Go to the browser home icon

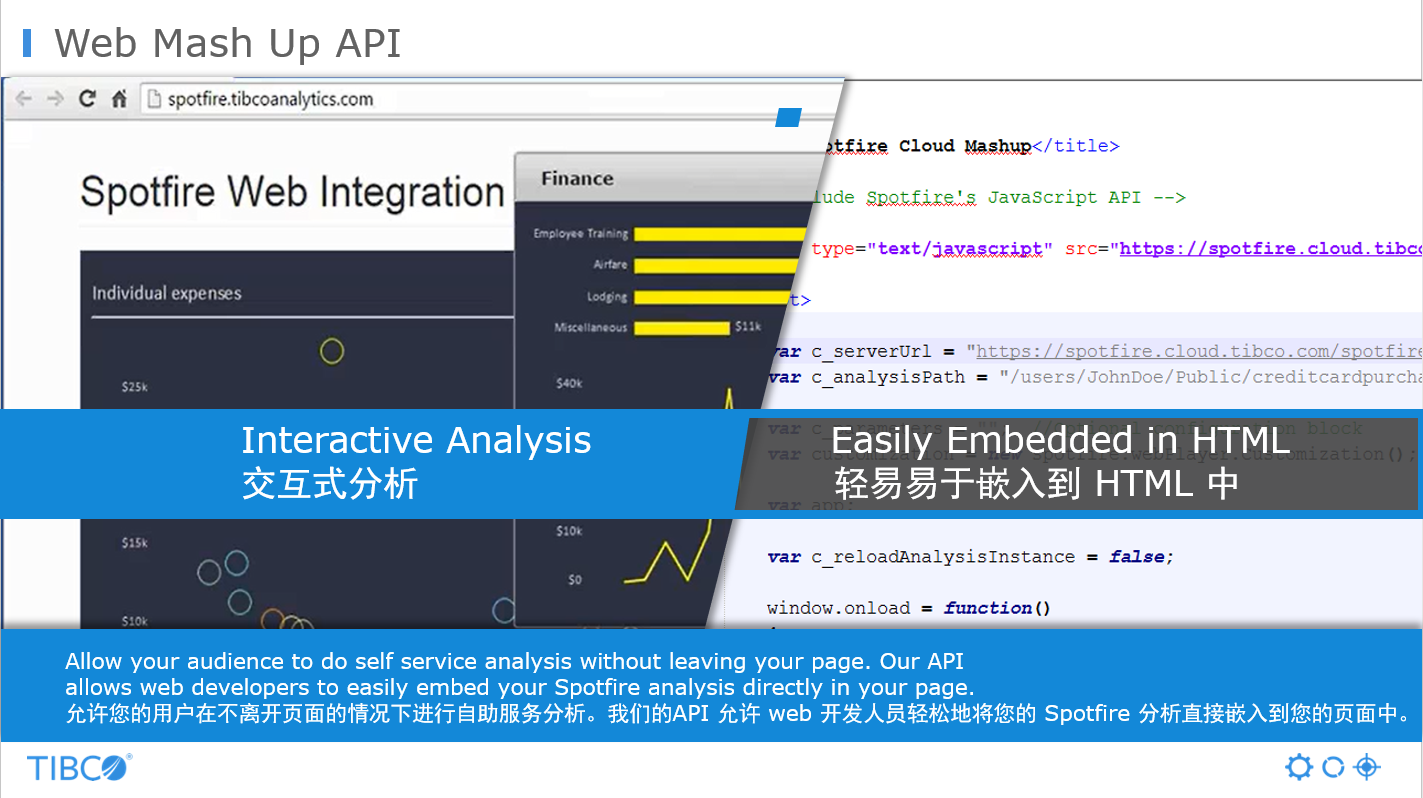tap(119, 99)
